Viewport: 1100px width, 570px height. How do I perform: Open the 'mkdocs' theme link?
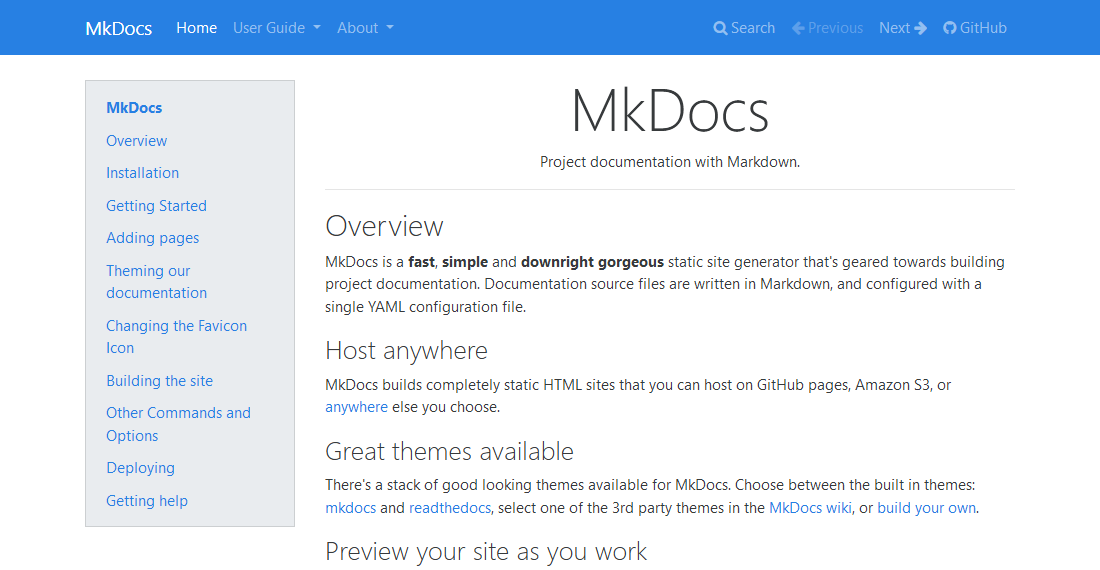351,508
